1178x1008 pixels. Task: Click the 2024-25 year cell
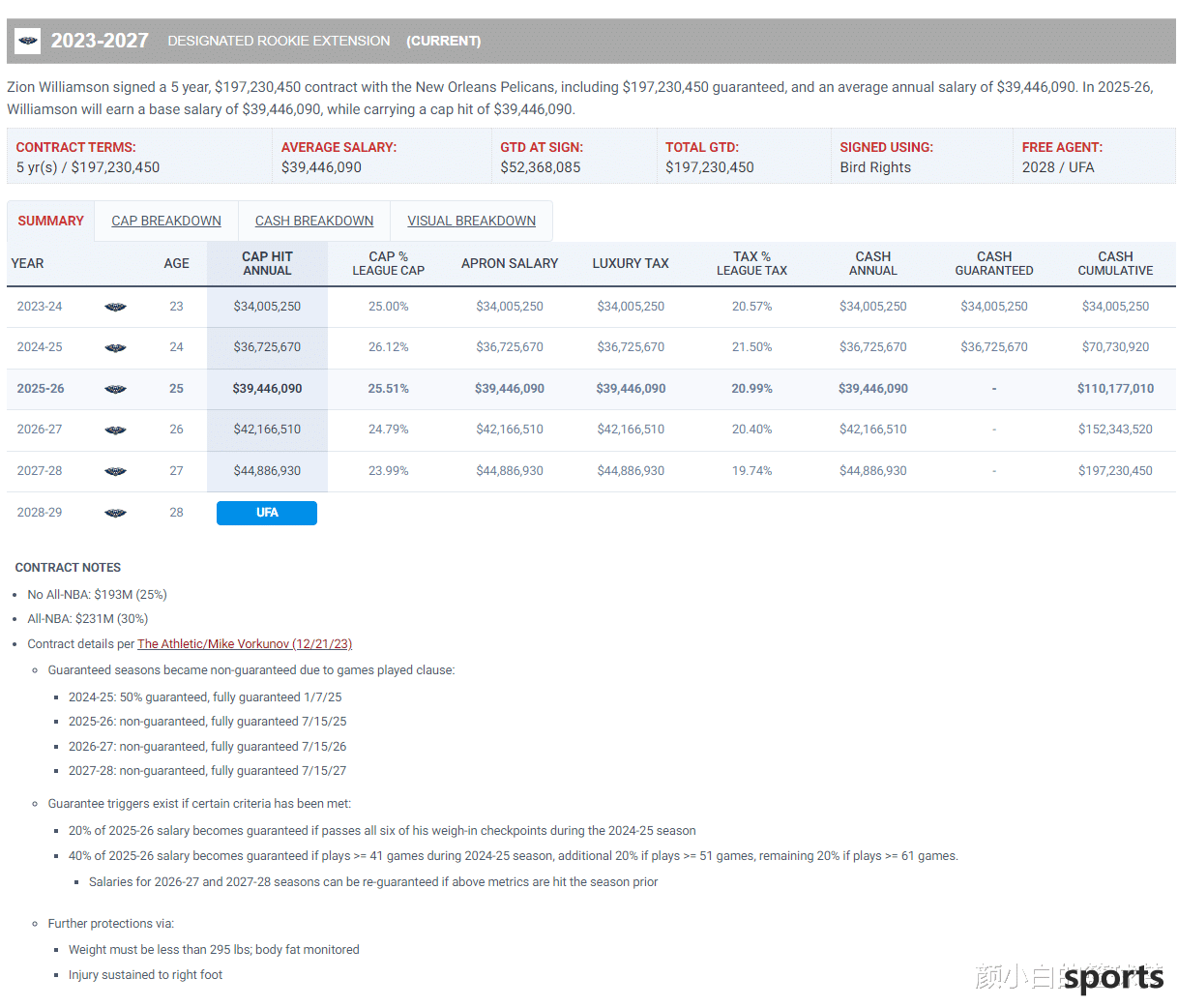coord(40,347)
